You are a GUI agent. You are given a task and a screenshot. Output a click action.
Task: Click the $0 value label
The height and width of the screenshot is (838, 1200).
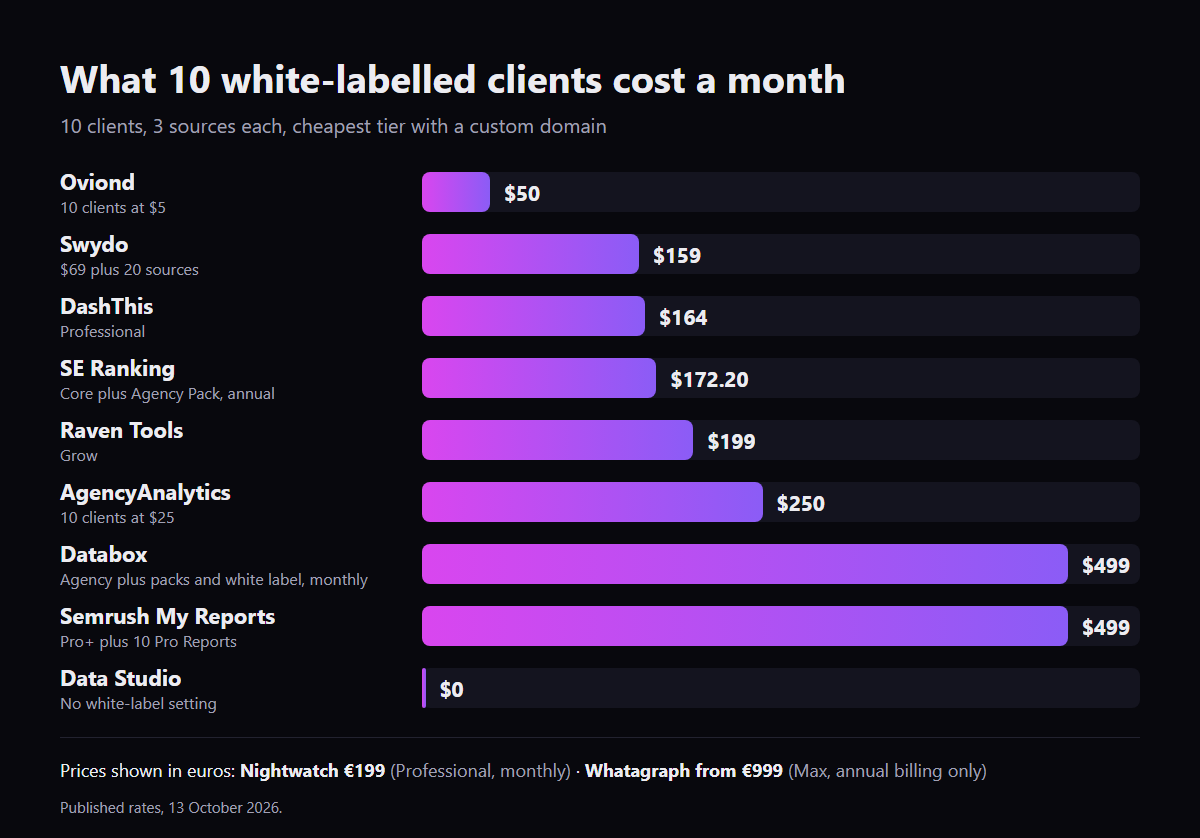pos(452,690)
